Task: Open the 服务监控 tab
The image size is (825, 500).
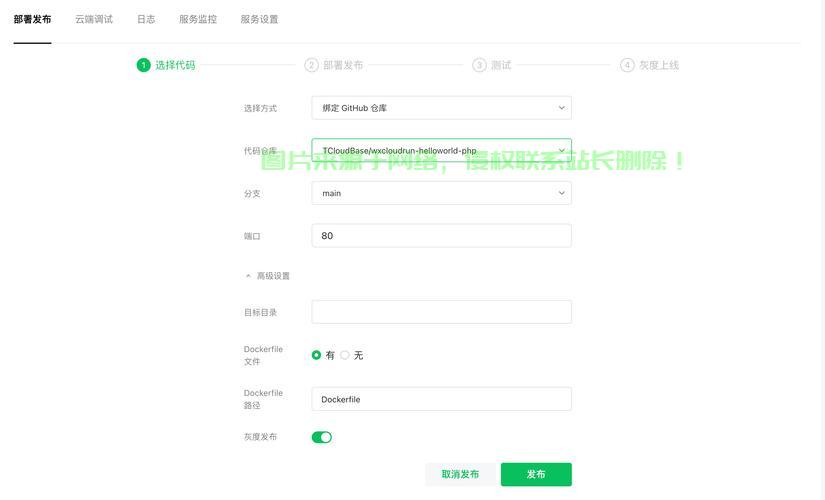Action: [198, 19]
